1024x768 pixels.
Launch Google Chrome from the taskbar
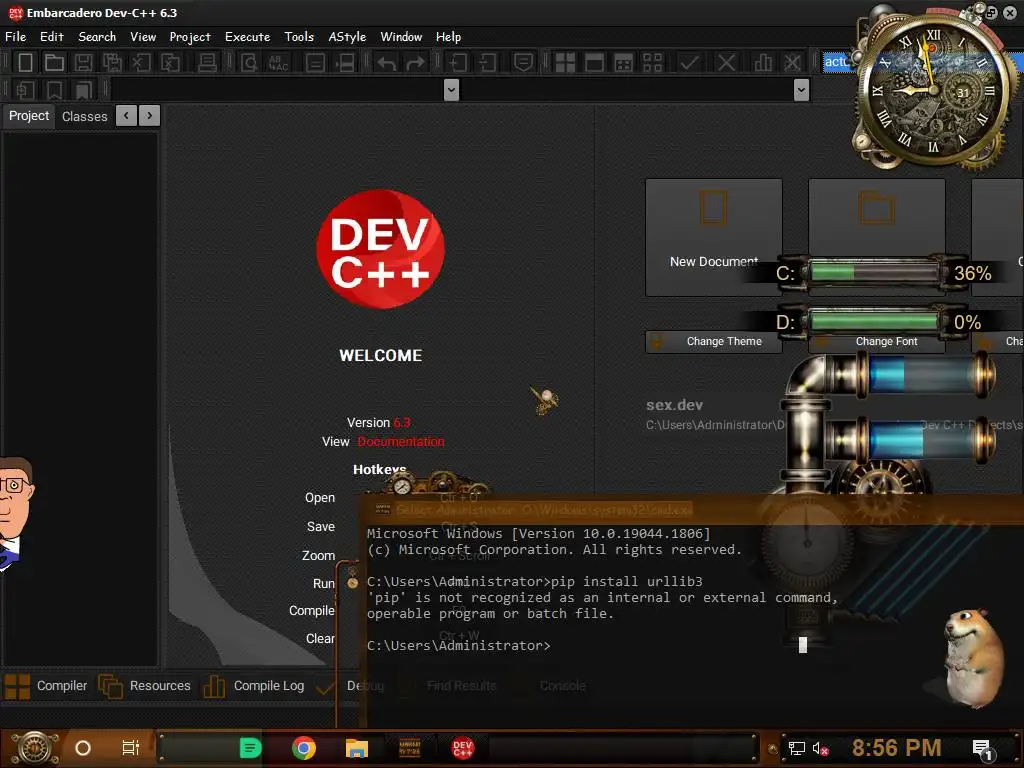point(304,748)
